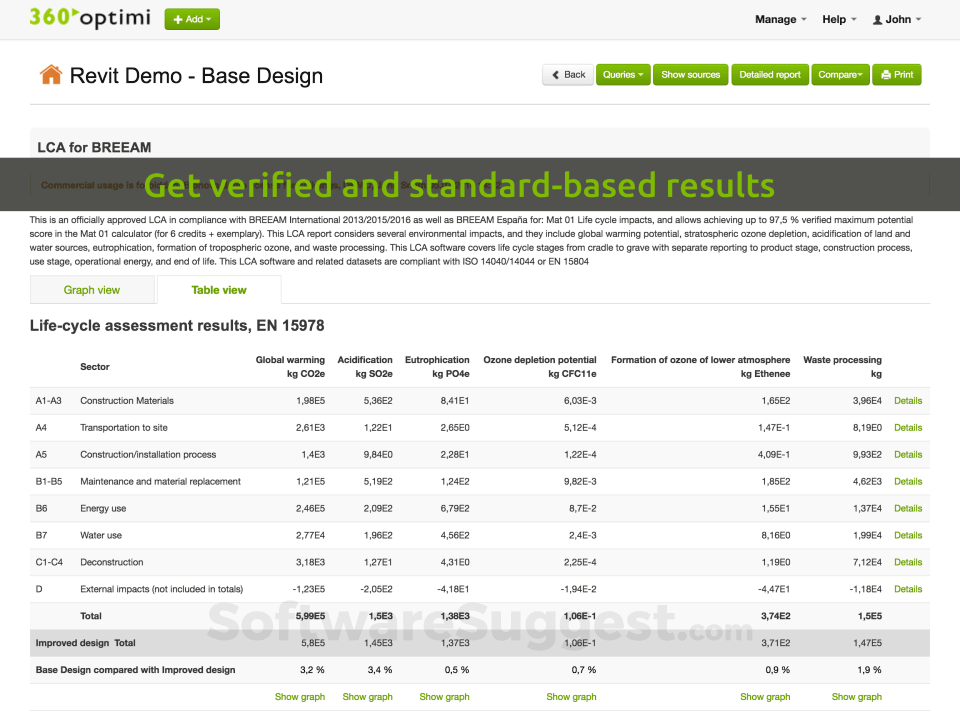The image size is (960, 720).
Task: Show graph for Waste processing column
Action: coord(856,696)
